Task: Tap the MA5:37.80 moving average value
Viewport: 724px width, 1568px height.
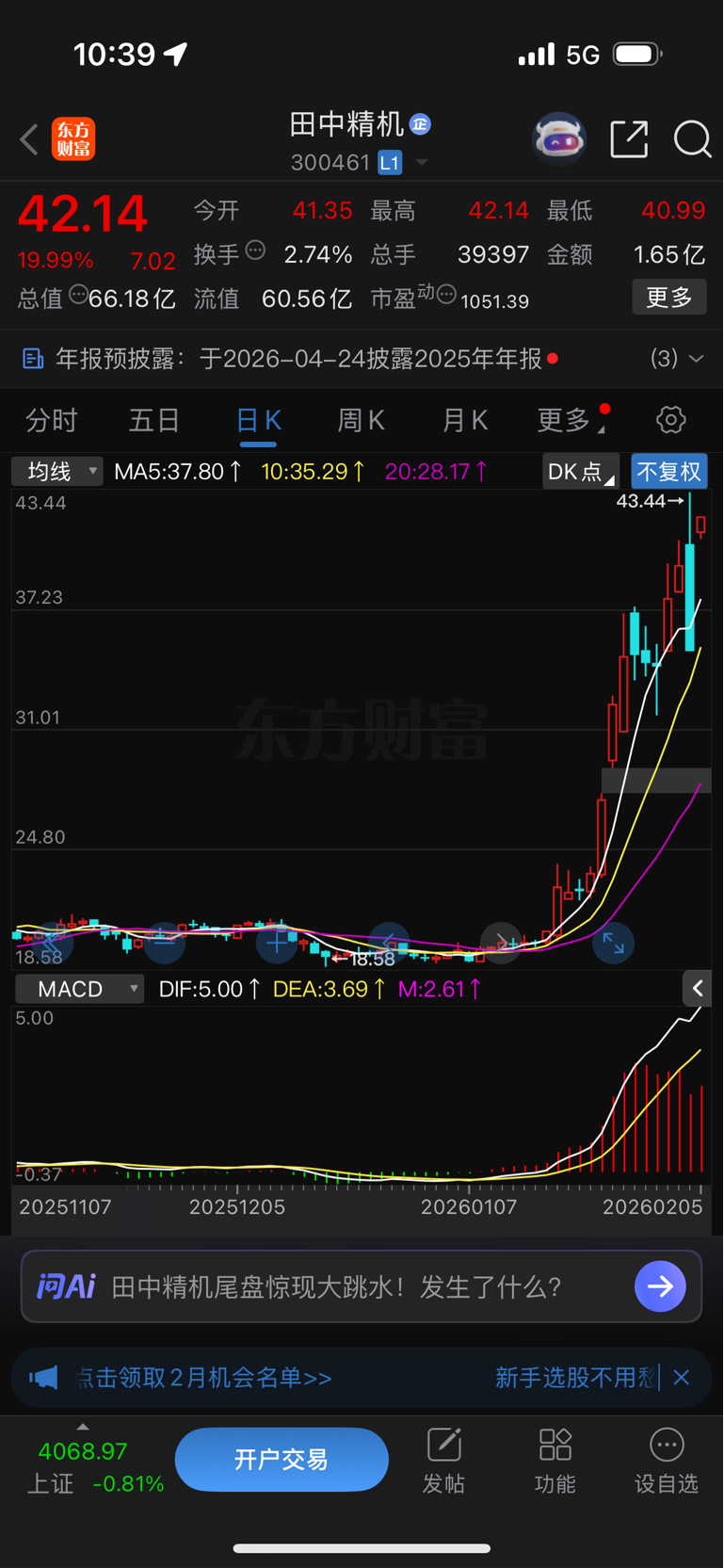Action: click(x=178, y=471)
